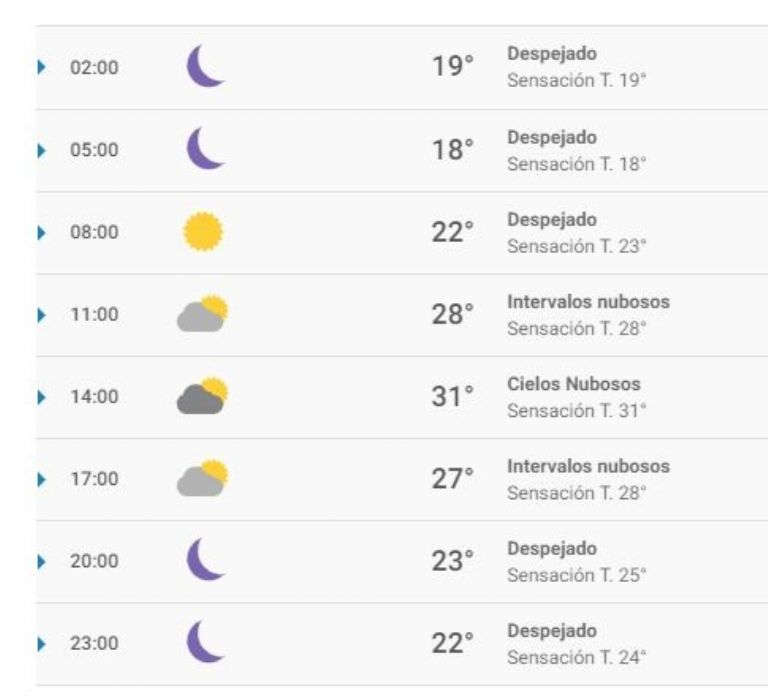The width and height of the screenshot is (768, 699).
Task: Expand the 02:00 forecast row arrow
Action: (x=42, y=67)
